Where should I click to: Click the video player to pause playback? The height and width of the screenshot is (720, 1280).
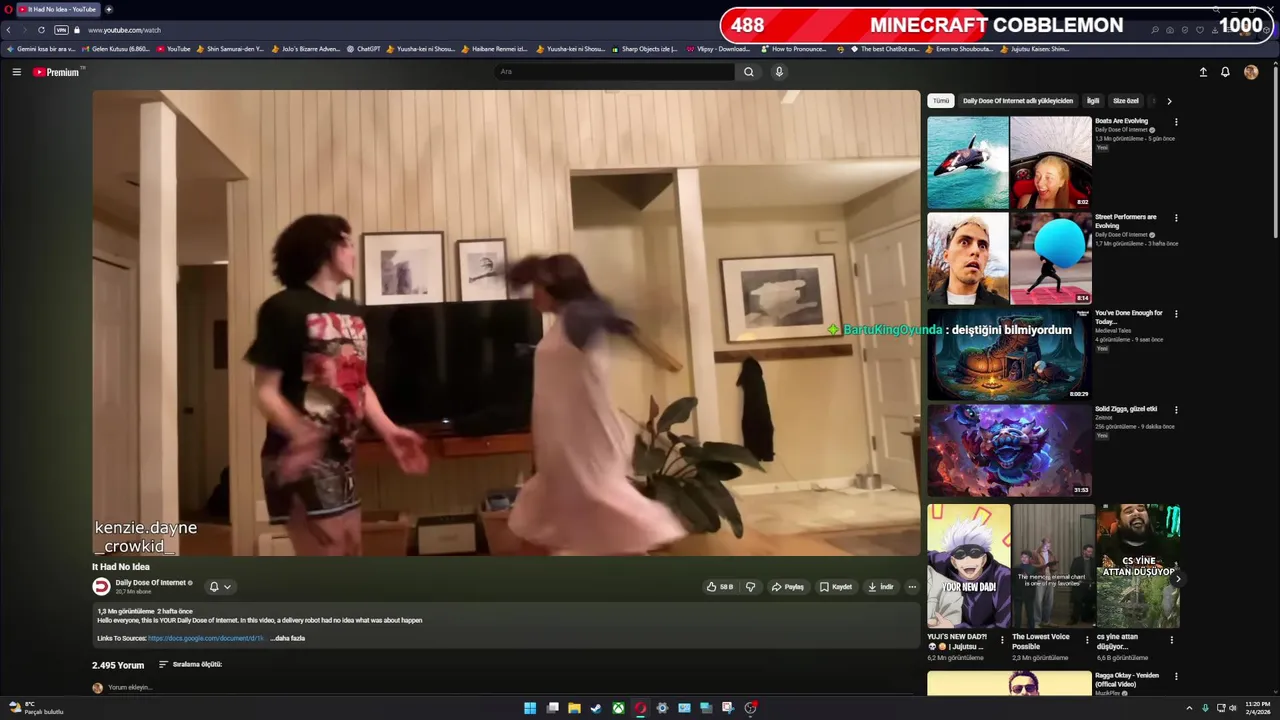point(506,322)
